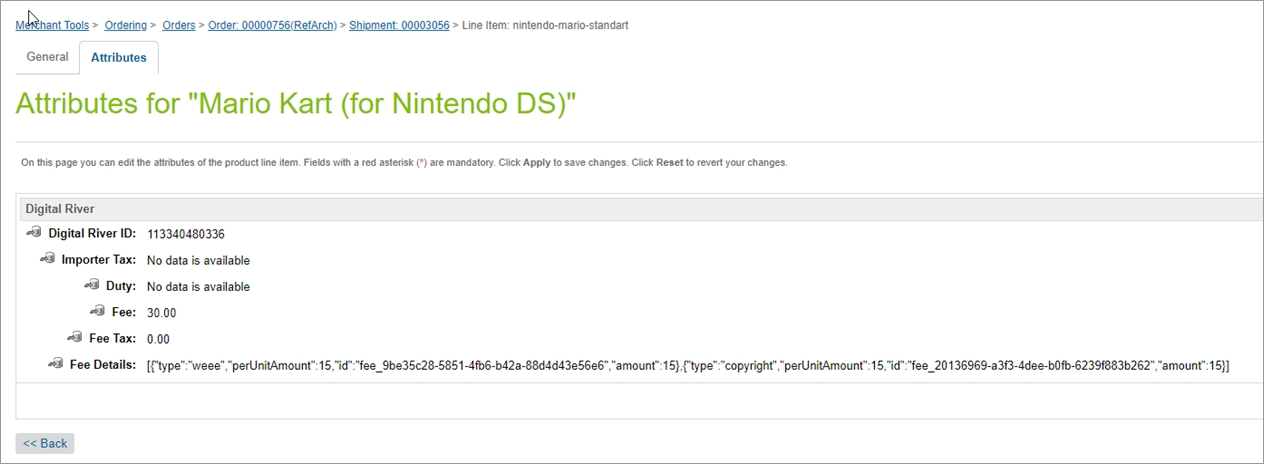
Task: Open Order: 00000756(RefArch) breadcrumb link
Action: [x=272, y=25]
